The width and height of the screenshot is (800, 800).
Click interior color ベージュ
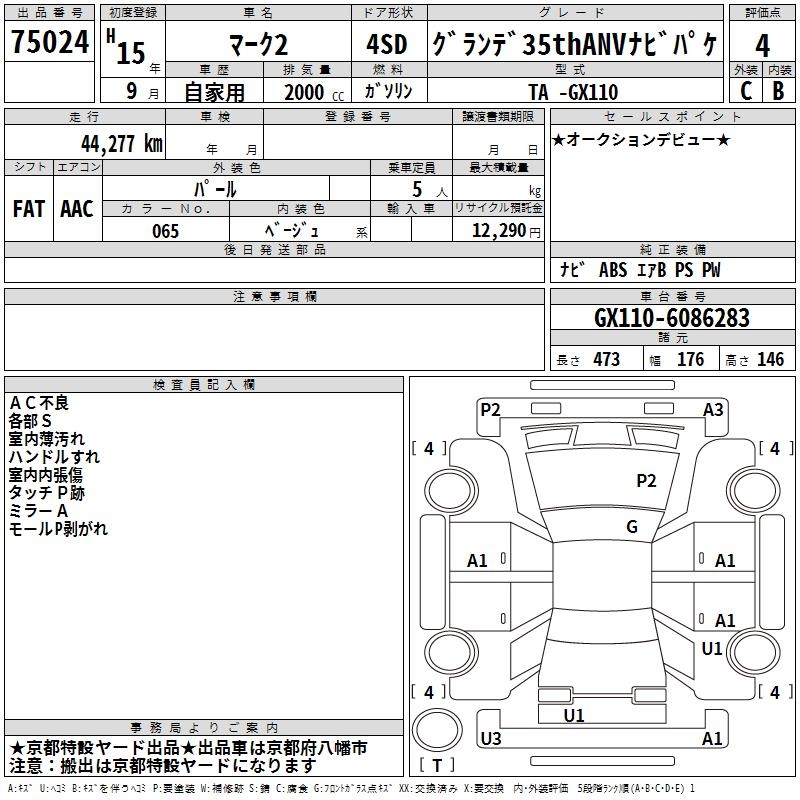pyautogui.click(x=292, y=231)
